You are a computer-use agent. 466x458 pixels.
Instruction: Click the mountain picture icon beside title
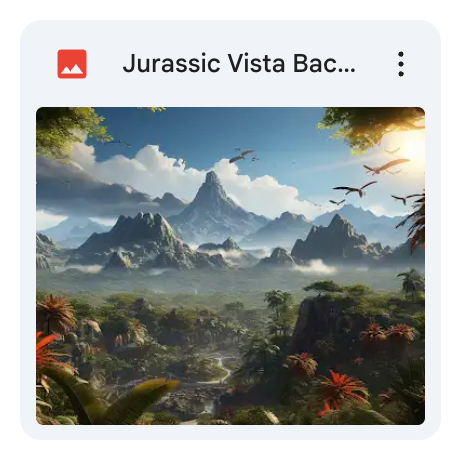click(x=72, y=64)
